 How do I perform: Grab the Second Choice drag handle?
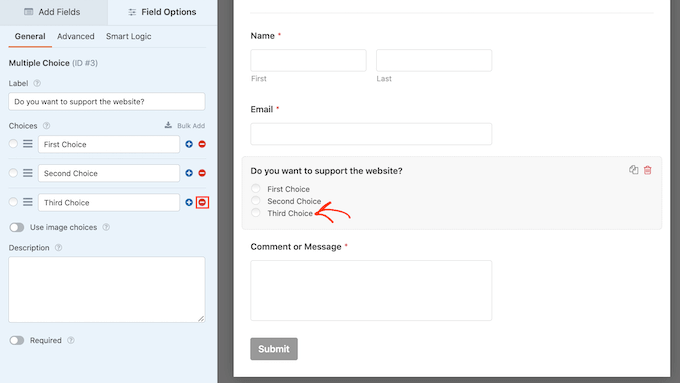28,173
